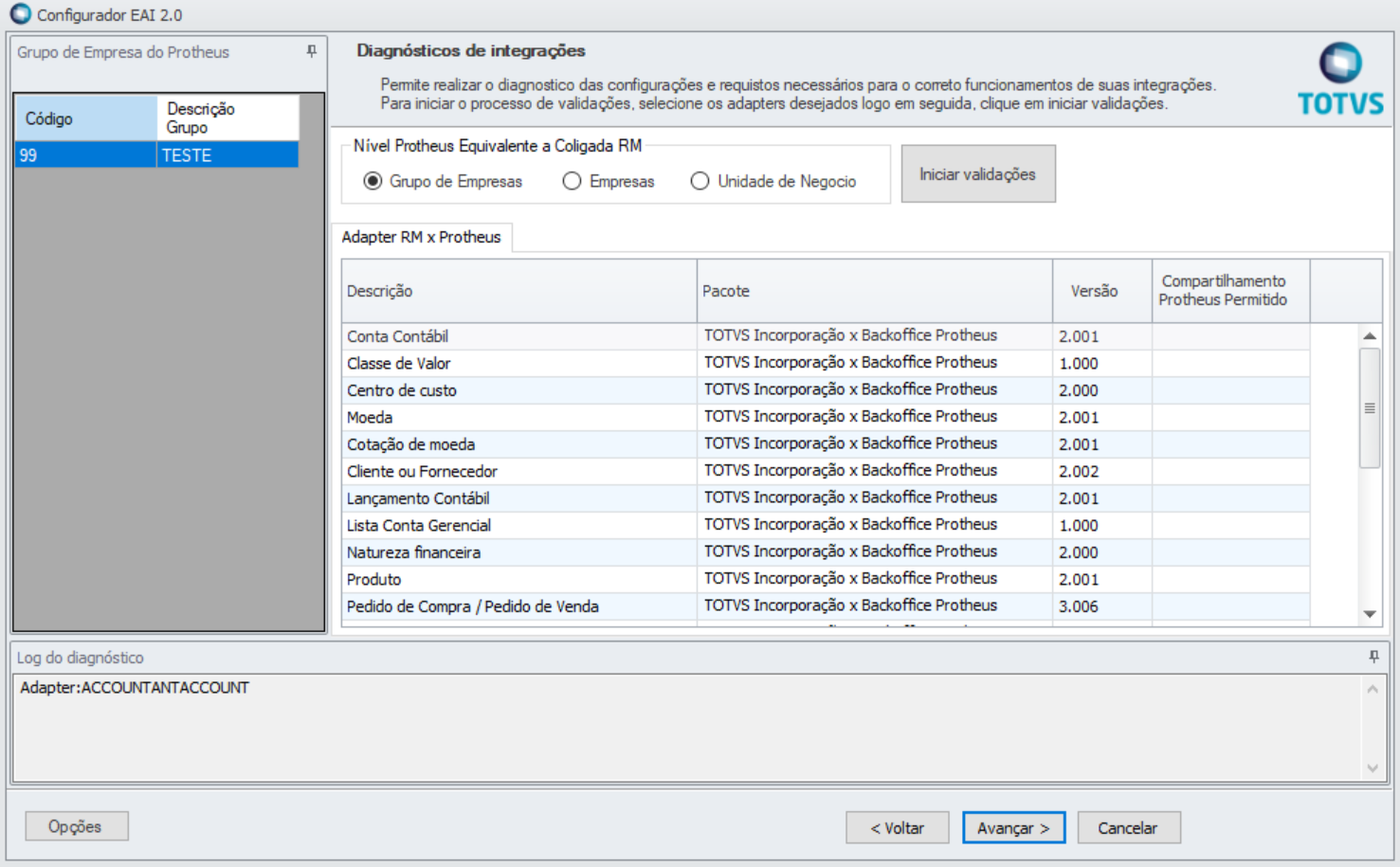Click the Configurador EAI title bar icon
Screen dimensions: 1400x867
(x=20, y=14)
